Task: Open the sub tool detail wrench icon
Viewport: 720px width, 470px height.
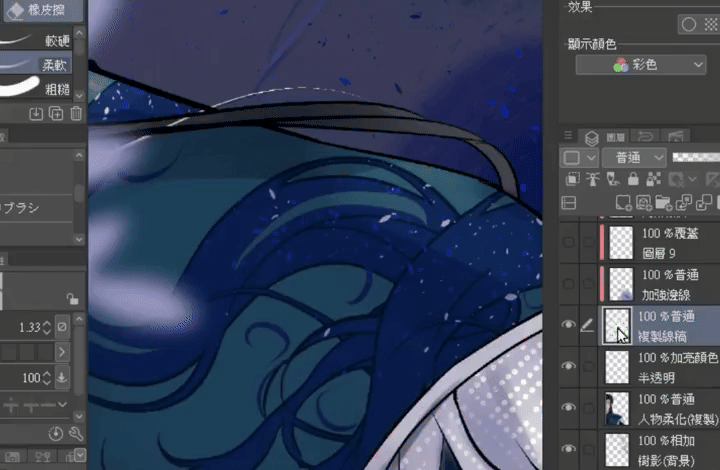Action: [x=76, y=434]
